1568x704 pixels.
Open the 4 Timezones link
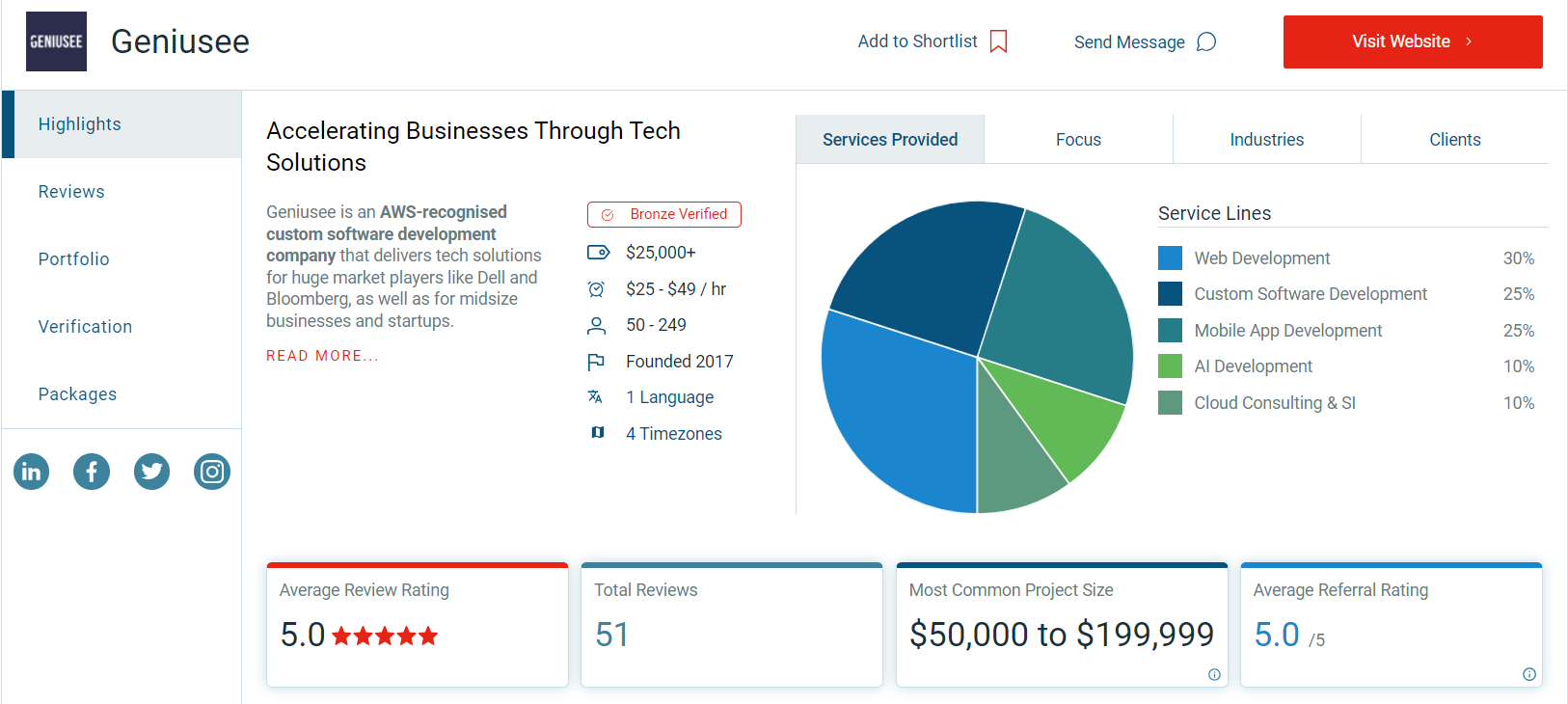[673, 434]
